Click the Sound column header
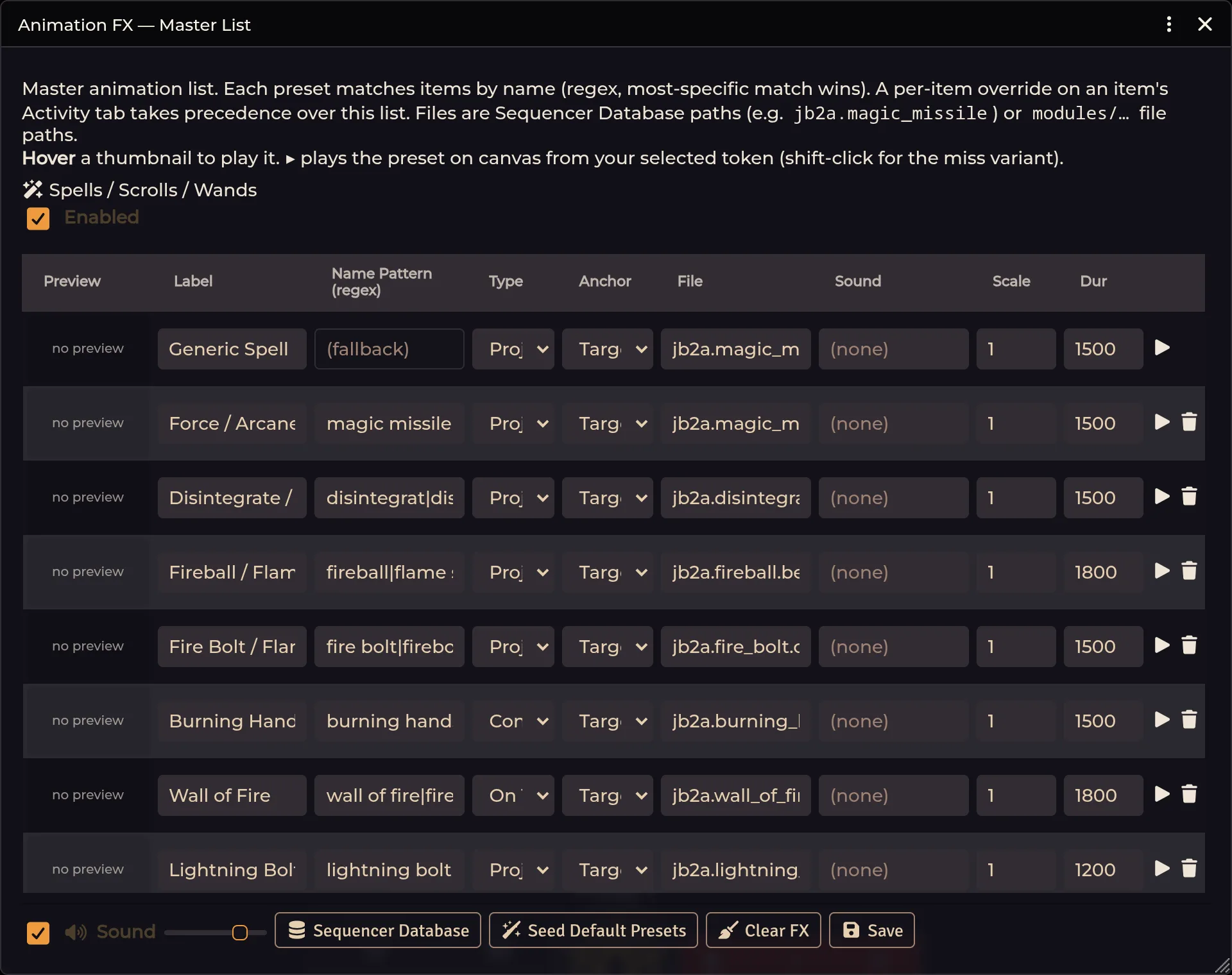1232x975 pixels. 858,281
